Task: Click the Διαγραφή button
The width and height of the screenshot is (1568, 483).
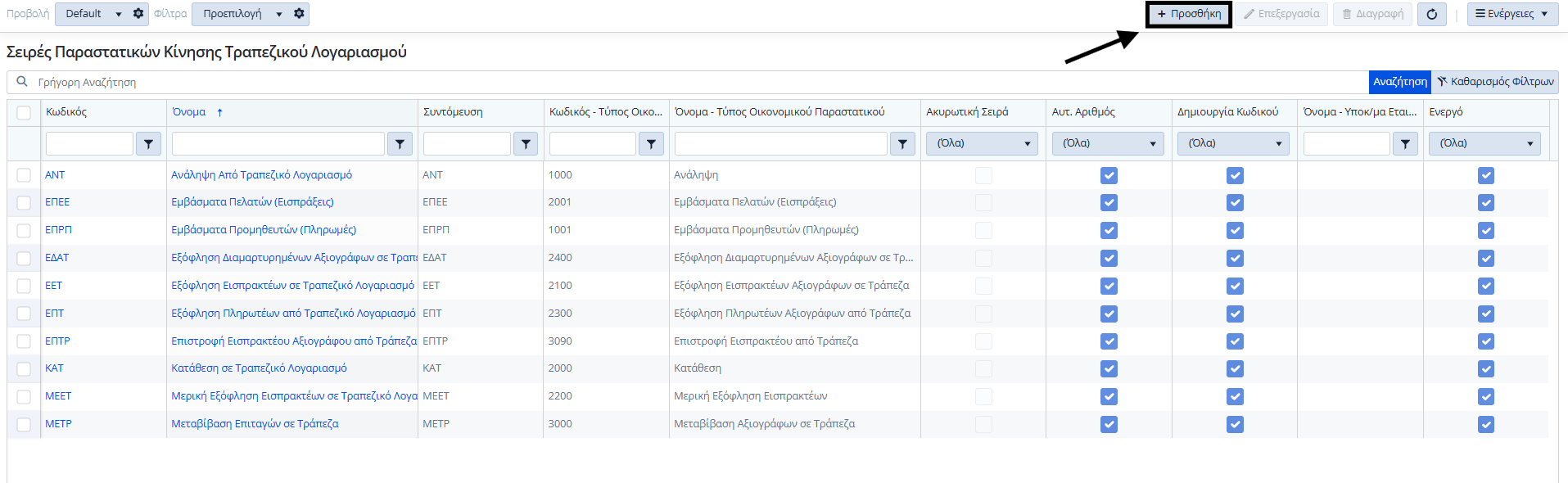Action: pos(1373,14)
